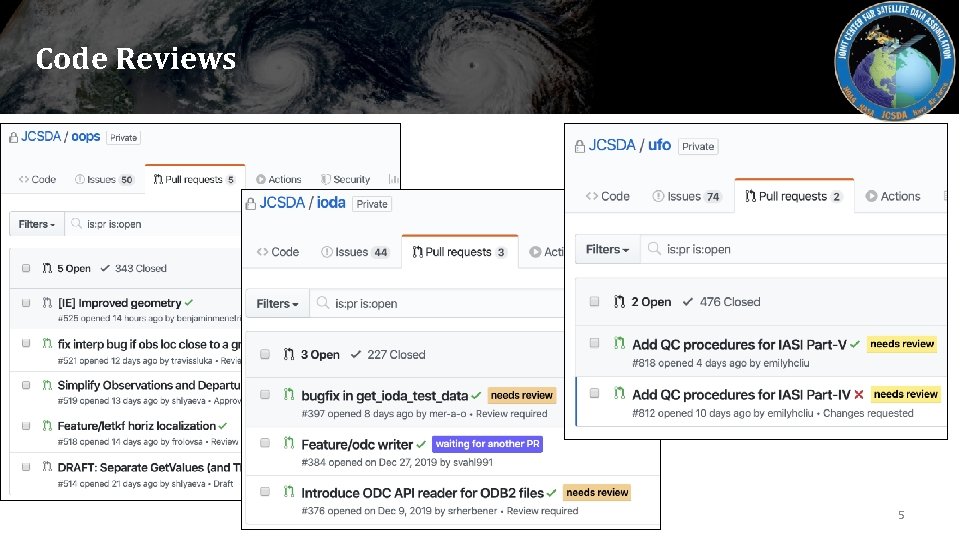
Task: Open Issues 74 tab in ufo repo
Action: pos(687,196)
